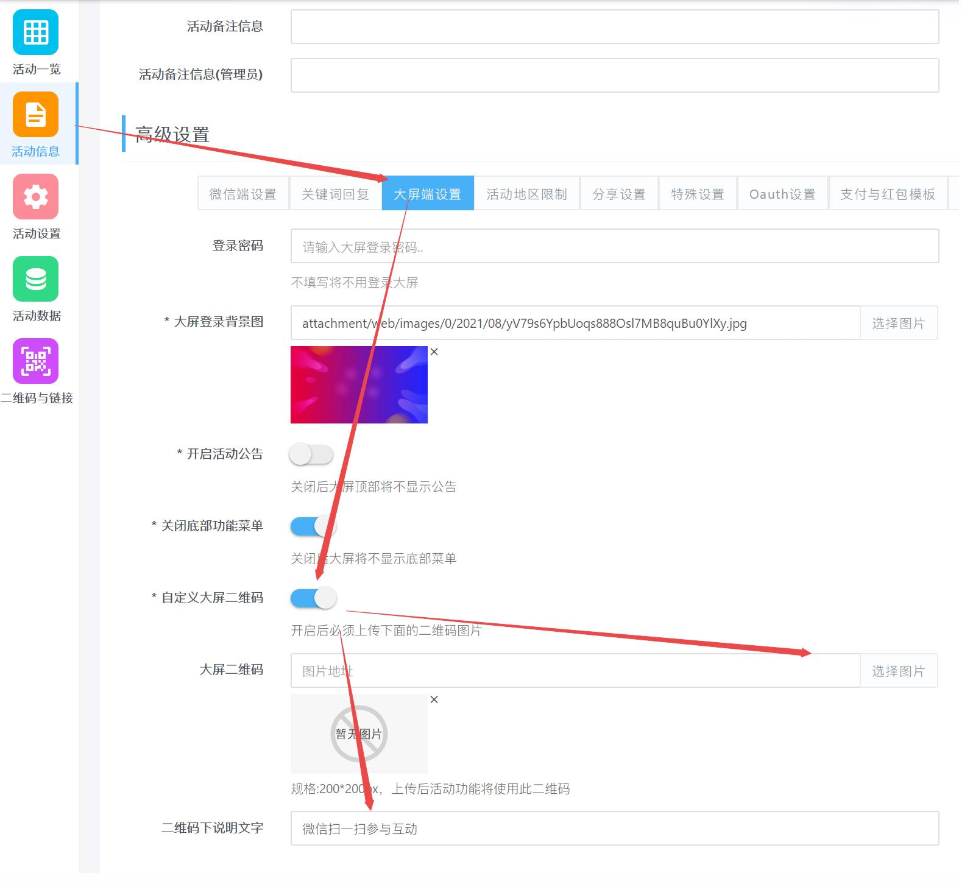Click the gradient background image thumbnail
This screenshot has width=961, height=886.
coord(359,385)
